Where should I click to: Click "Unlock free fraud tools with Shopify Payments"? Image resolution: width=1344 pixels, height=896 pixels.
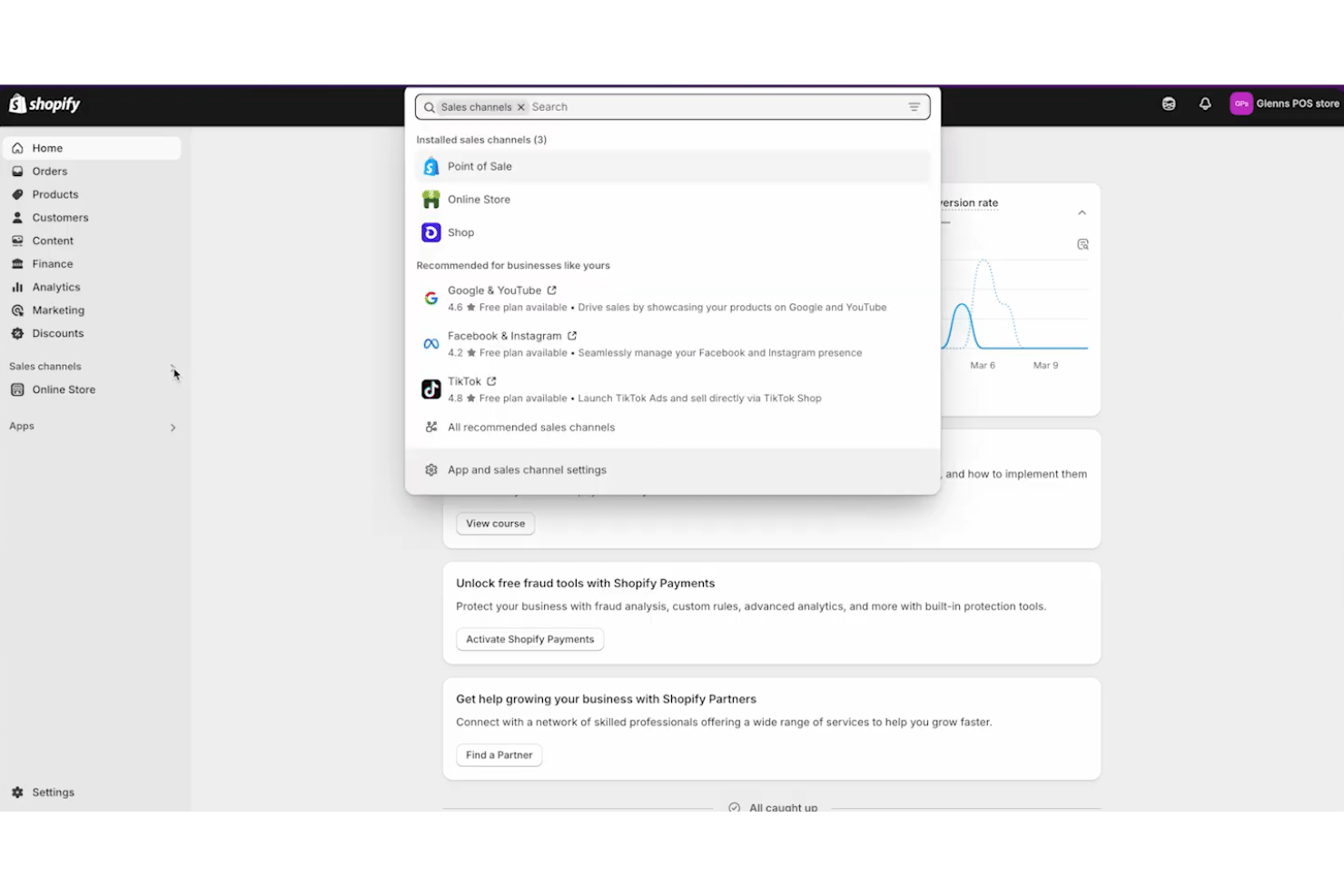coord(586,584)
